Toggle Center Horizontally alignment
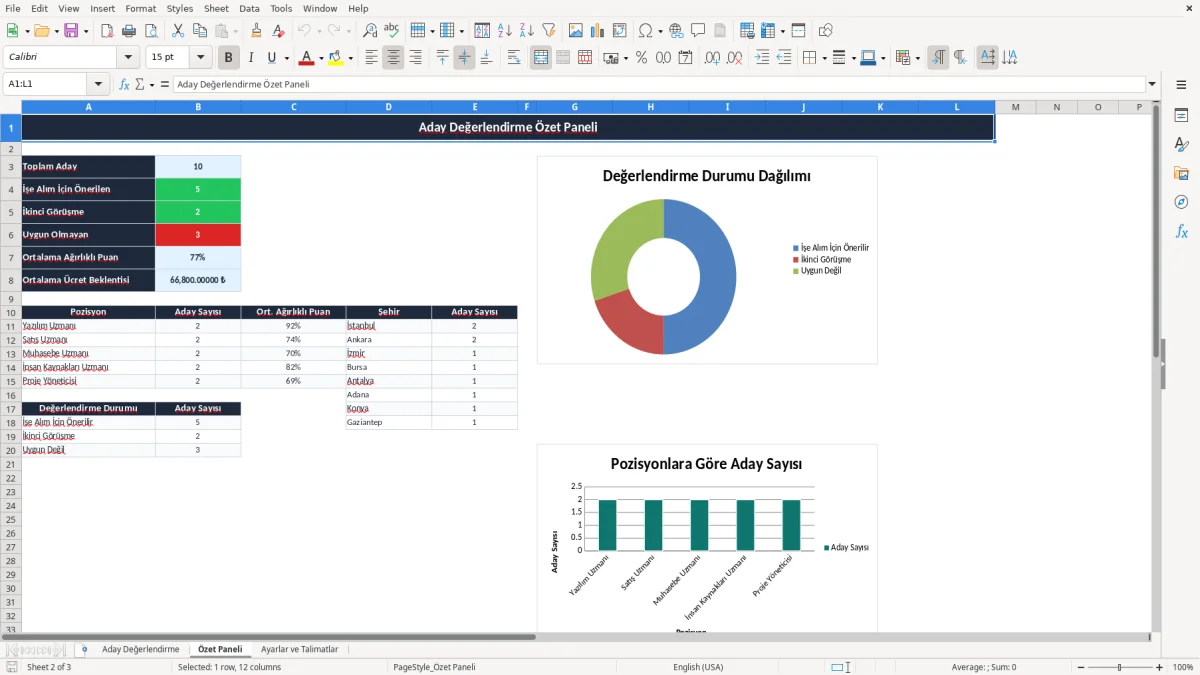Image resolution: width=1200 pixels, height=675 pixels. [394, 58]
